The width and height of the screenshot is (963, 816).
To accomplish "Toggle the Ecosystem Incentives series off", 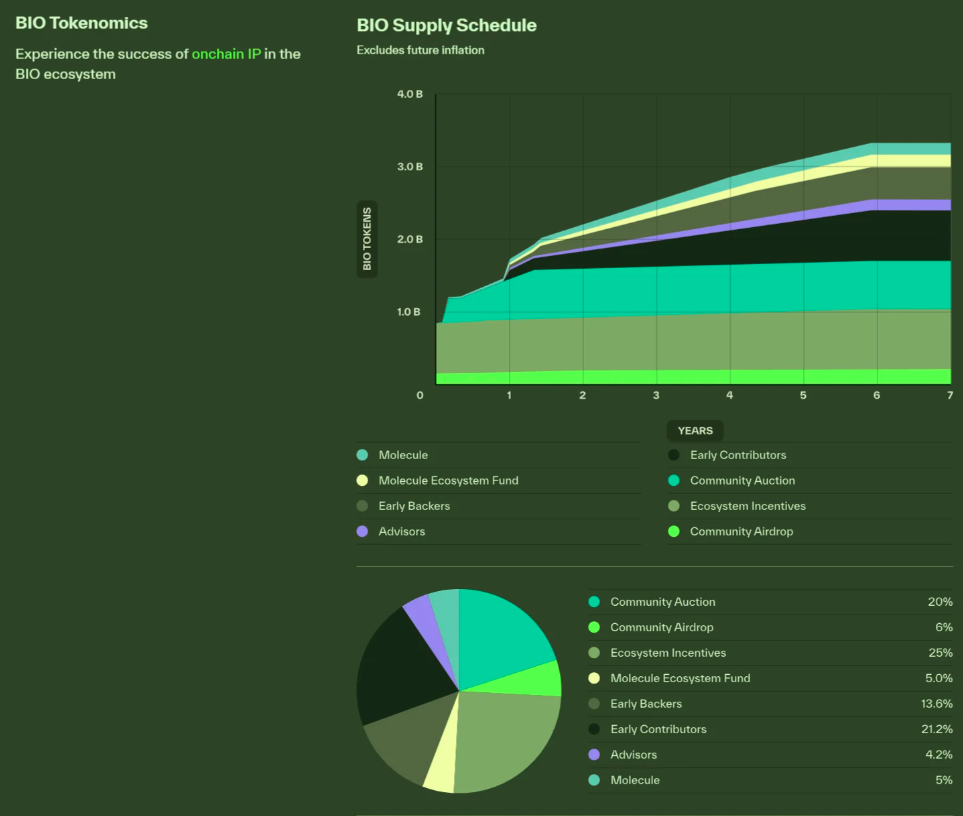I will [x=746, y=506].
